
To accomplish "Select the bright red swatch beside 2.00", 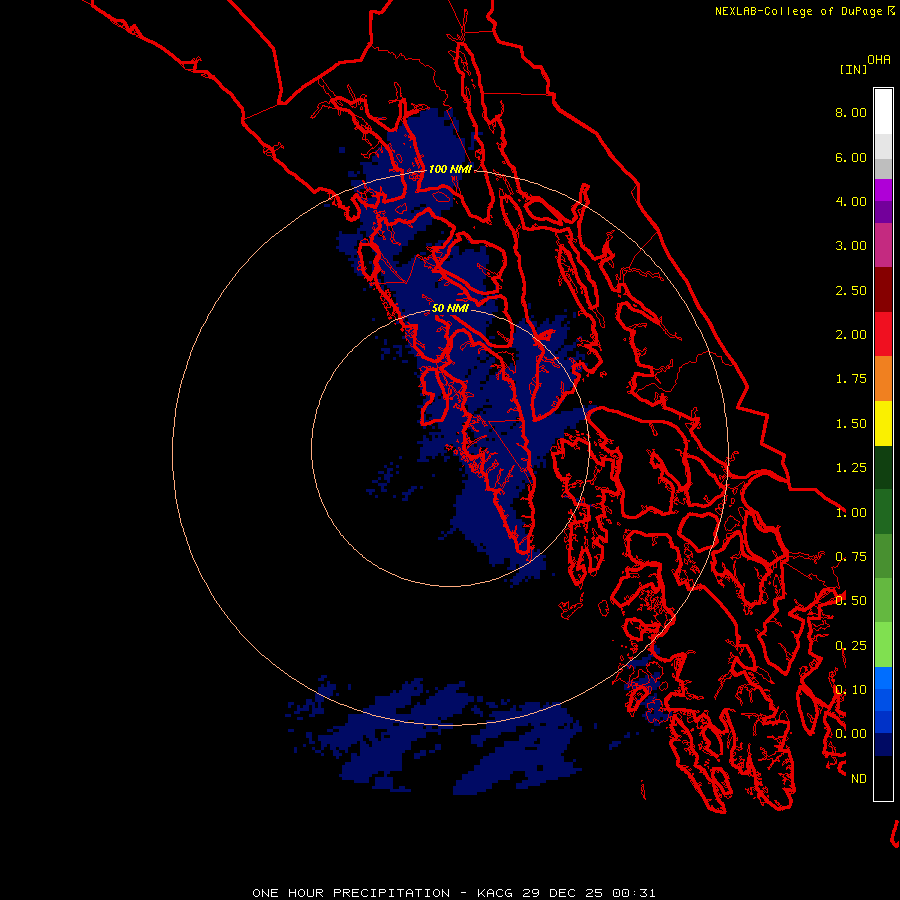I will tap(883, 334).
